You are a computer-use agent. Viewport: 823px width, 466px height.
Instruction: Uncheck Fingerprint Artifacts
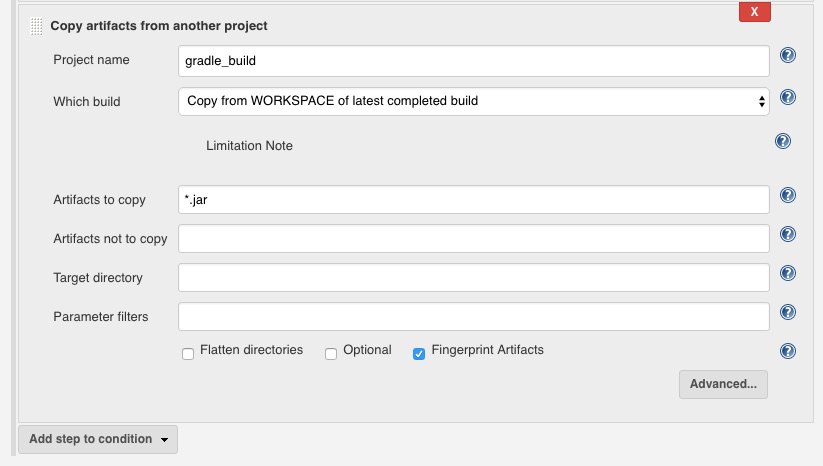(x=419, y=354)
